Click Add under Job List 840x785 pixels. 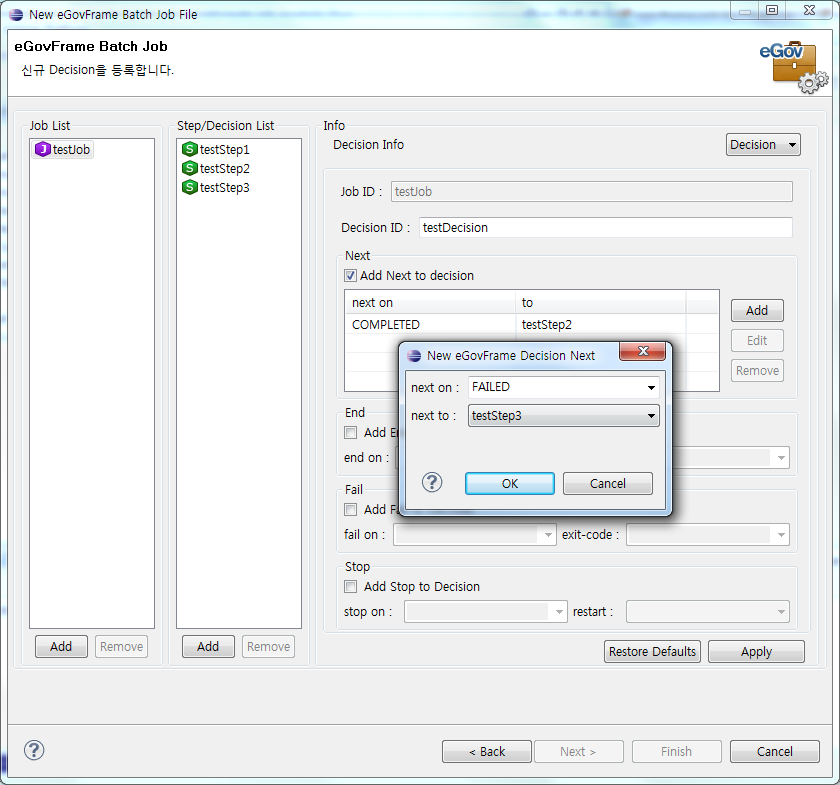point(61,647)
